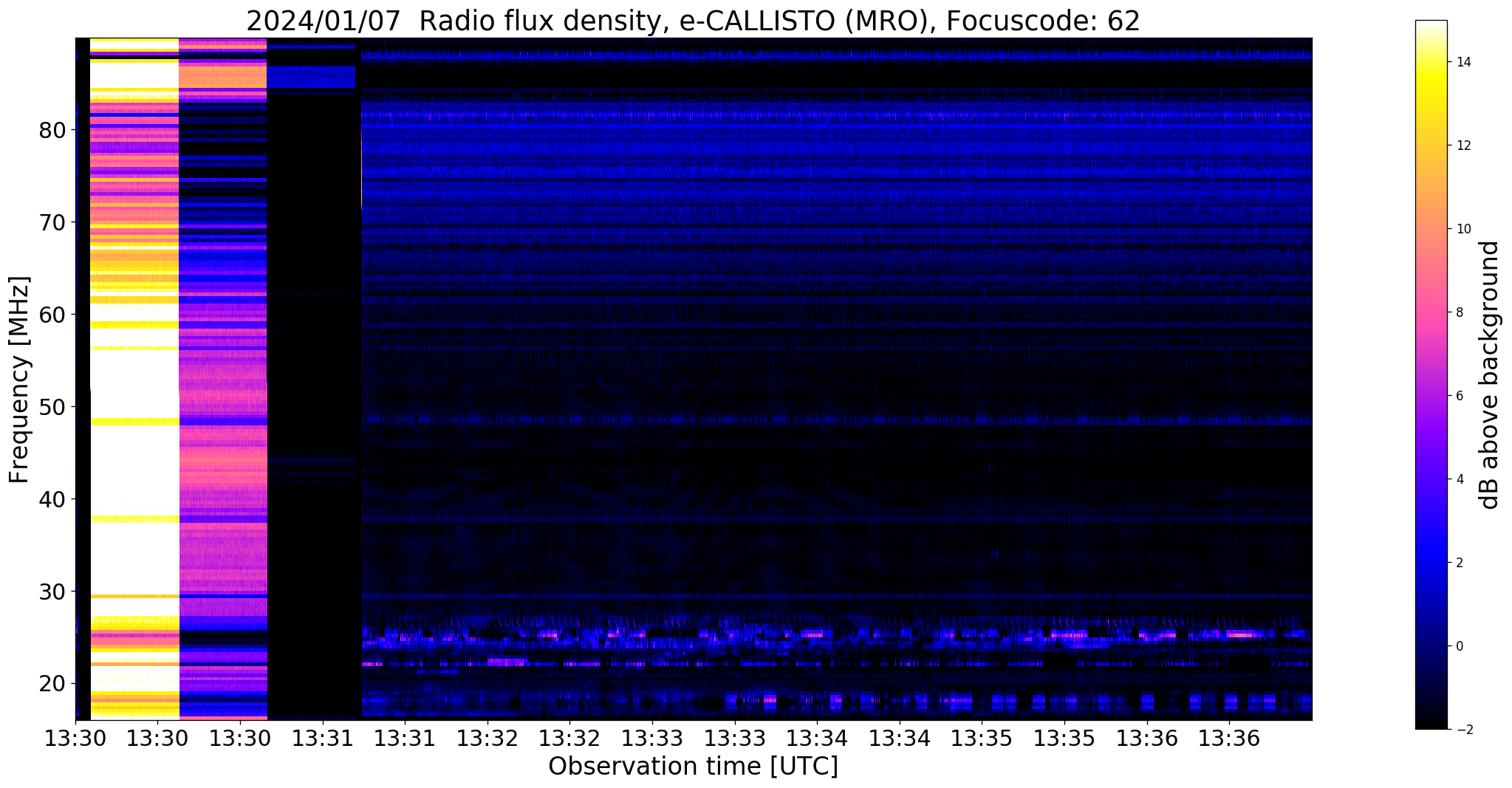
Task: Click the colorbar tick label 0
Action: (x=1459, y=646)
